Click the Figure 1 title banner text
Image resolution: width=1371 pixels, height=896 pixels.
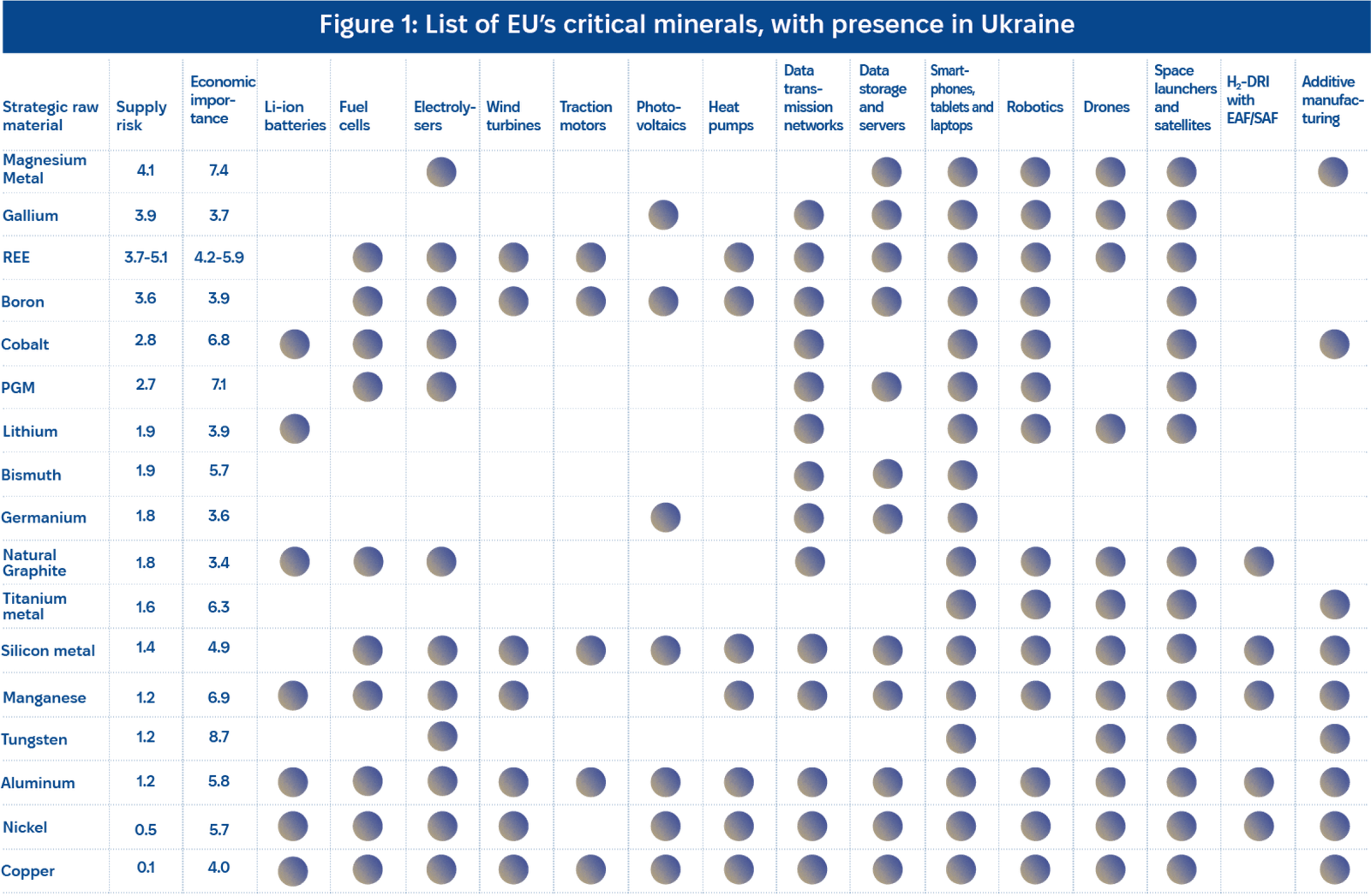(697, 24)
